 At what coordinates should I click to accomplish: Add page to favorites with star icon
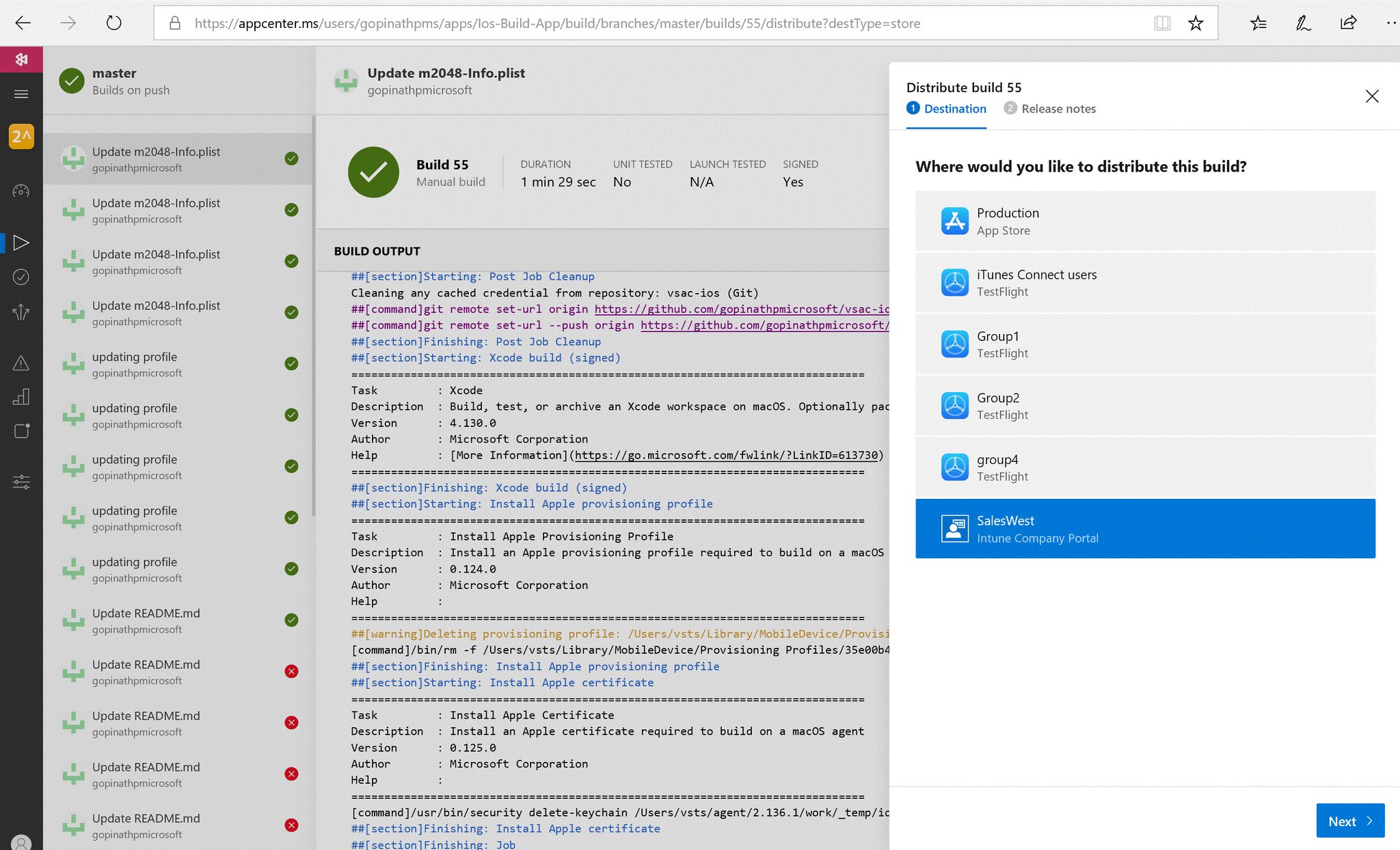pos(1195,23)
